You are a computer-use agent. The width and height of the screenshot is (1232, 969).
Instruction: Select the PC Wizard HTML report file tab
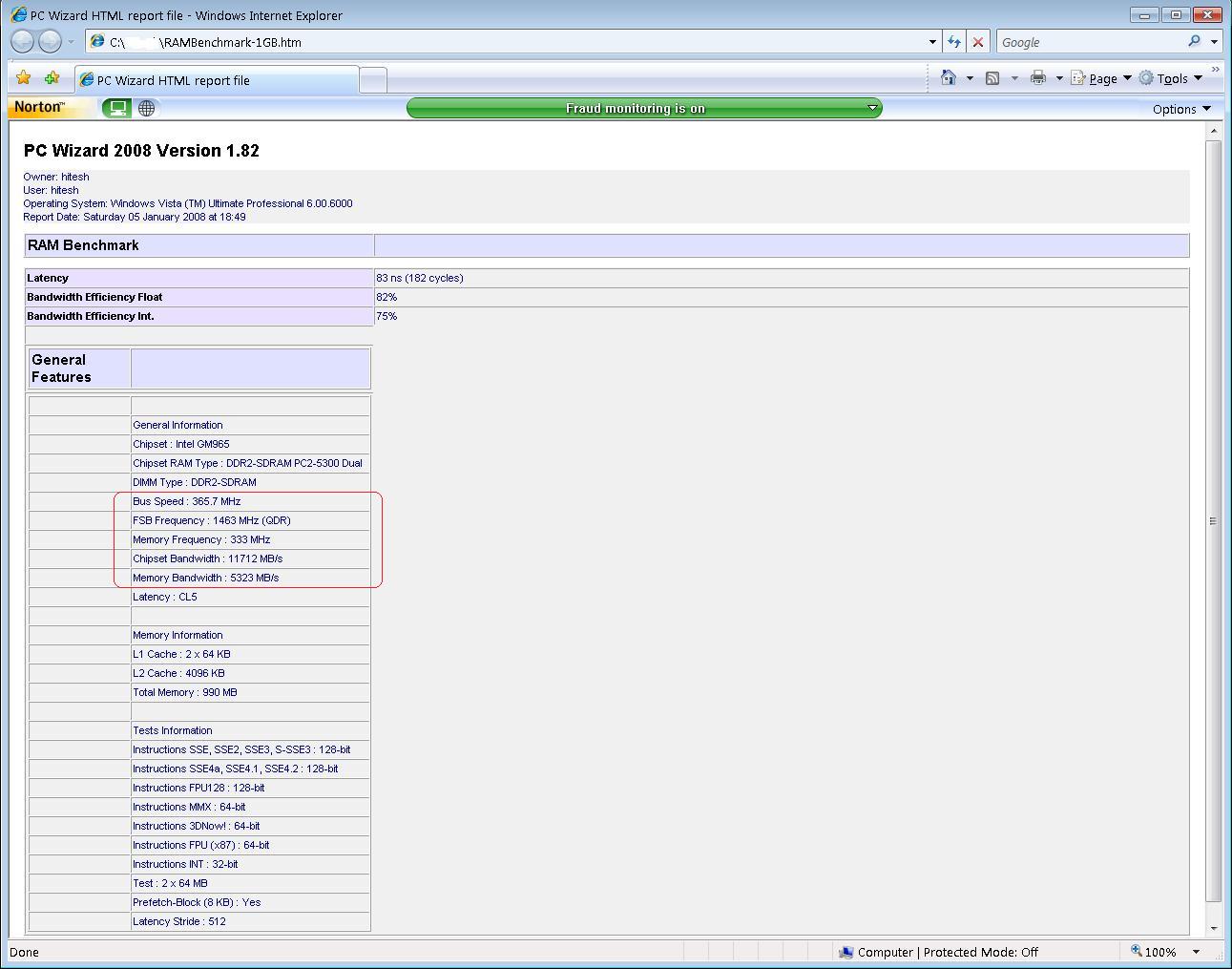(217, 80)
